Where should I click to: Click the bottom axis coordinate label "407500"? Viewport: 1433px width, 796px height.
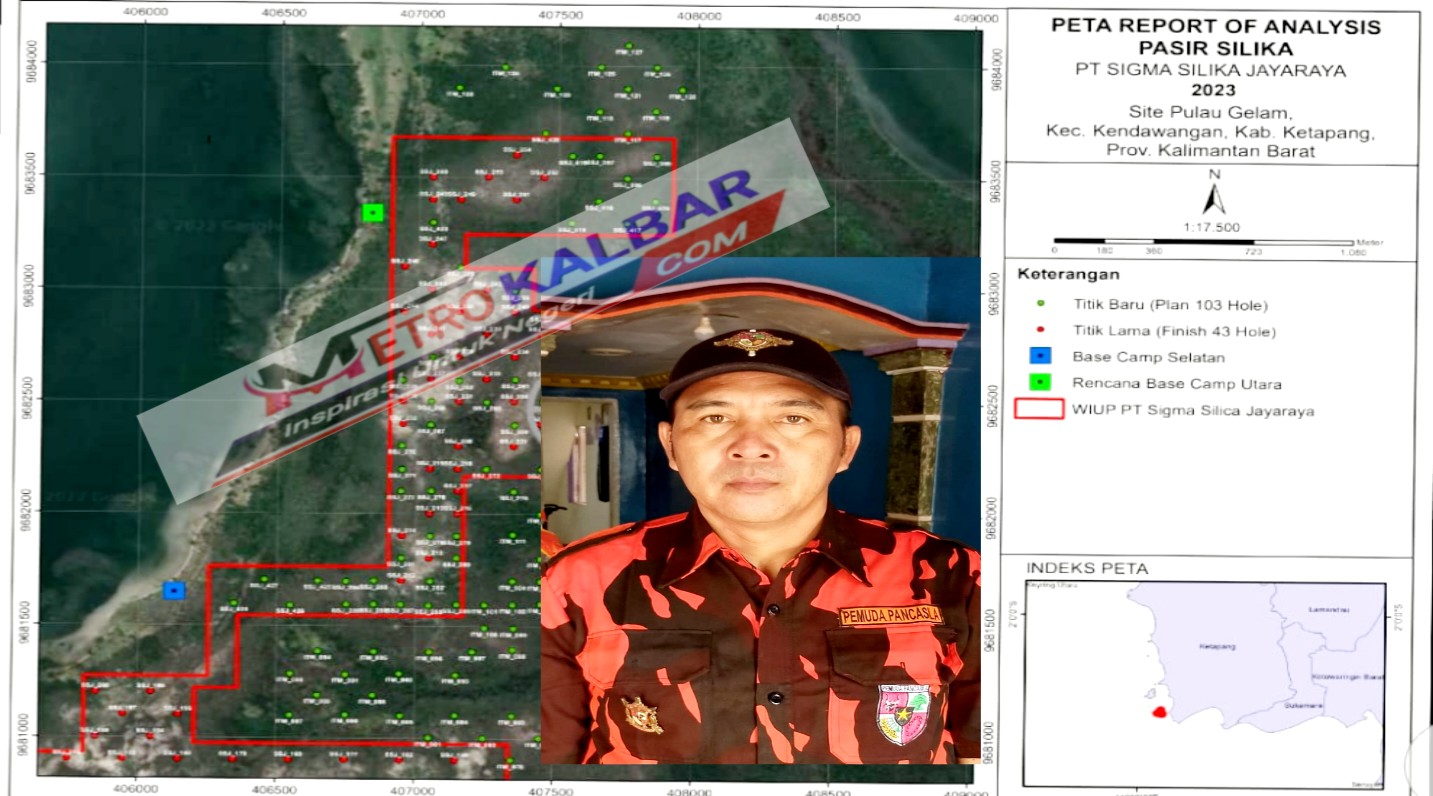coord(550,789)
